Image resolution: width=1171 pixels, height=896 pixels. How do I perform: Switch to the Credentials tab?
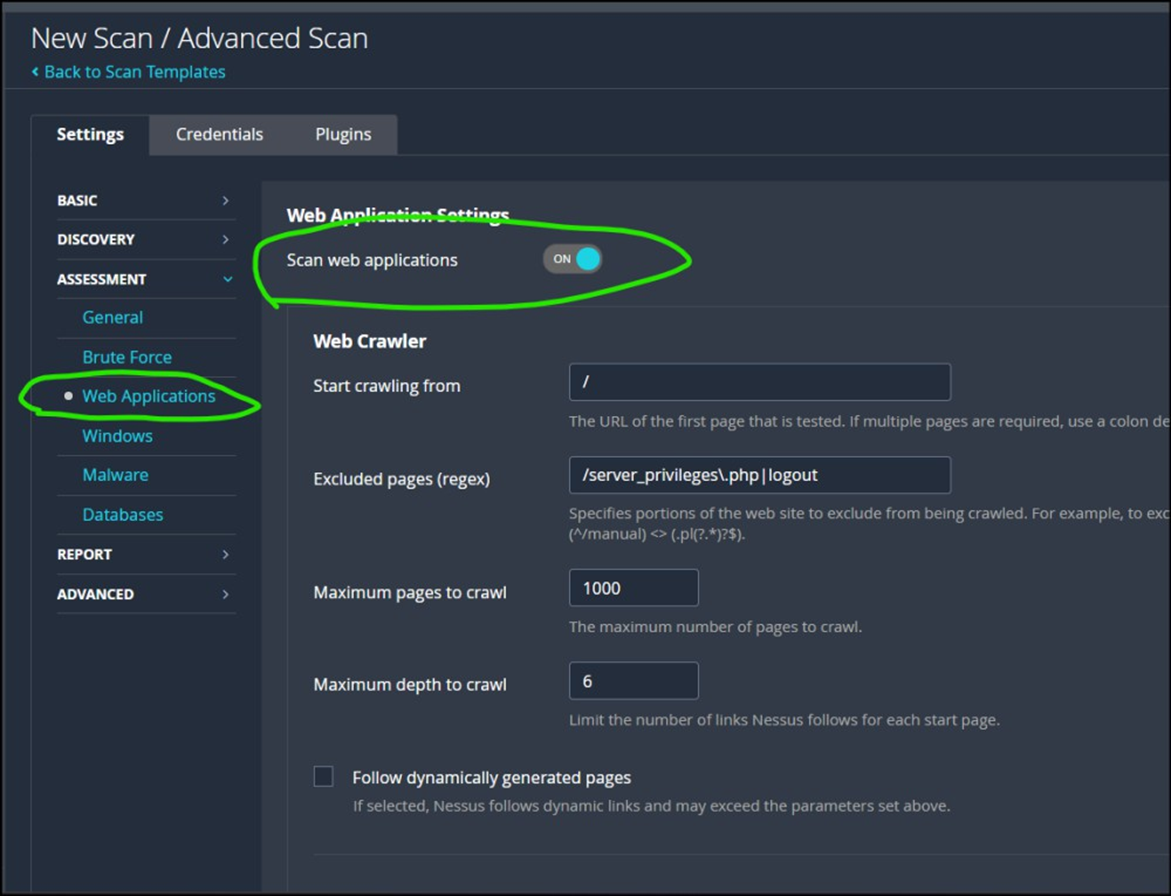[220, 134]
